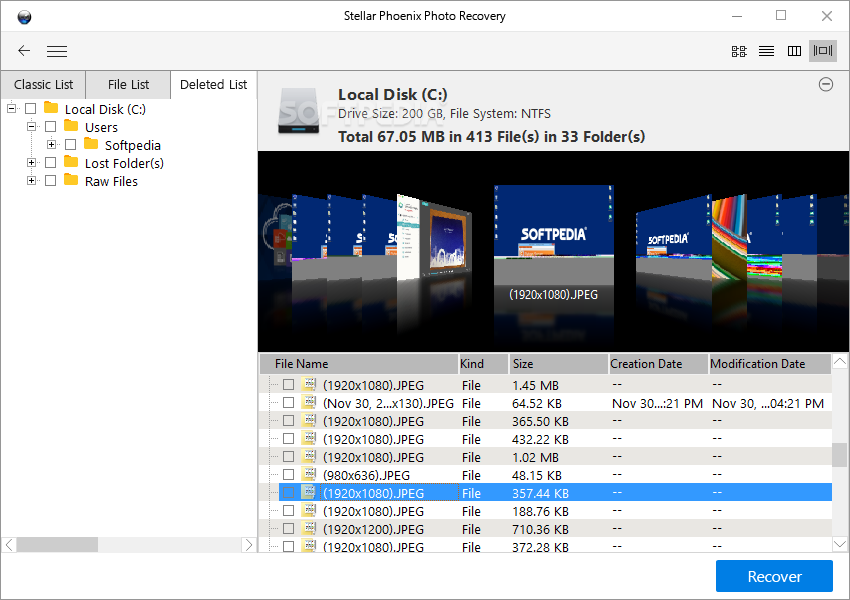Viewport: 850px width, 600px height.
Task: Click file icon of 64.52 KB JPEG
Action: (x=309, y=403)
